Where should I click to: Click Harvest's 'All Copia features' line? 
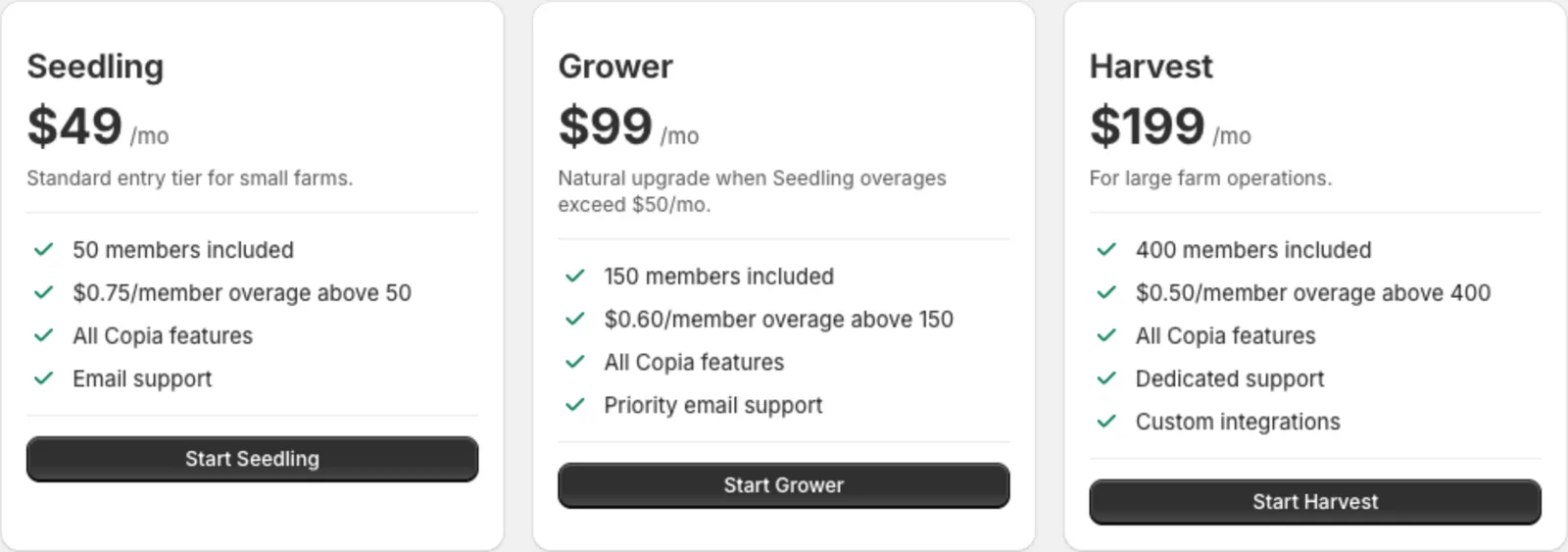(1225, 336)
